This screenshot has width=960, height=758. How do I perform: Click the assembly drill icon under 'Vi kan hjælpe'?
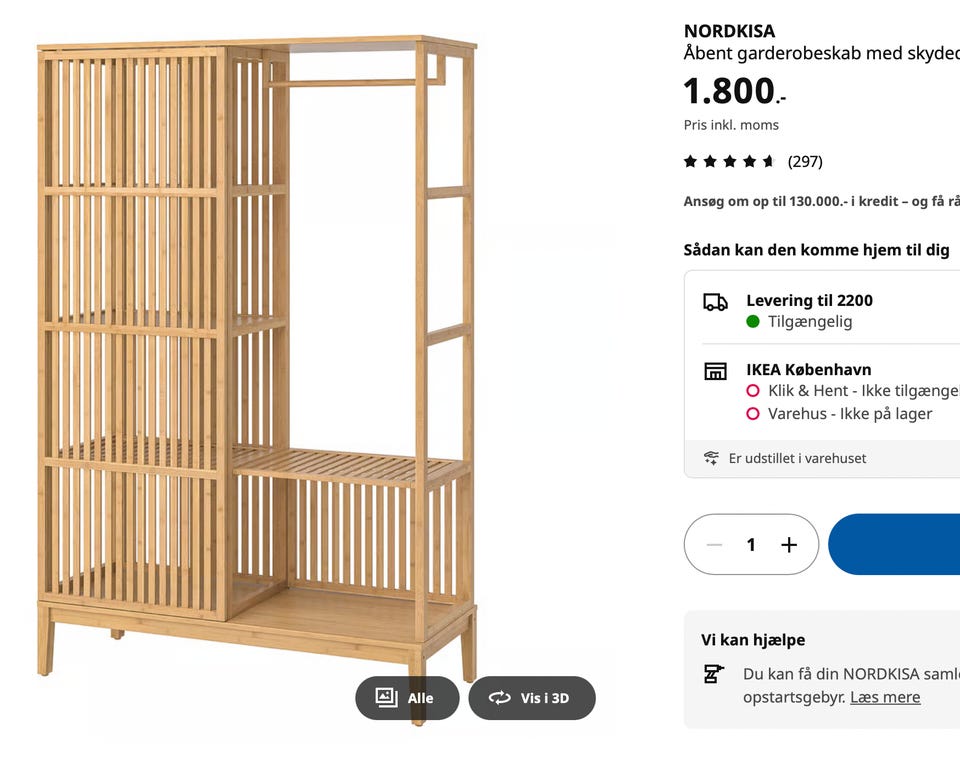point(714,674)
